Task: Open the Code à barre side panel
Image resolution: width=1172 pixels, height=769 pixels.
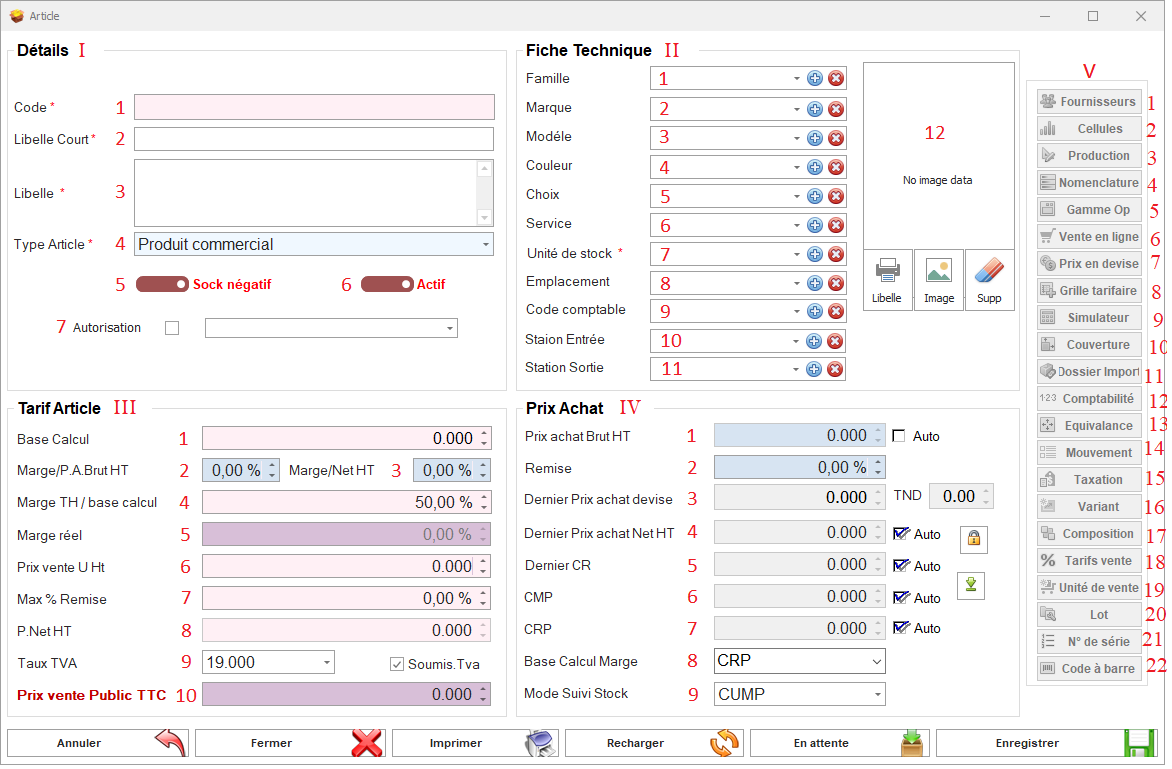Action: click(1088, 669)
